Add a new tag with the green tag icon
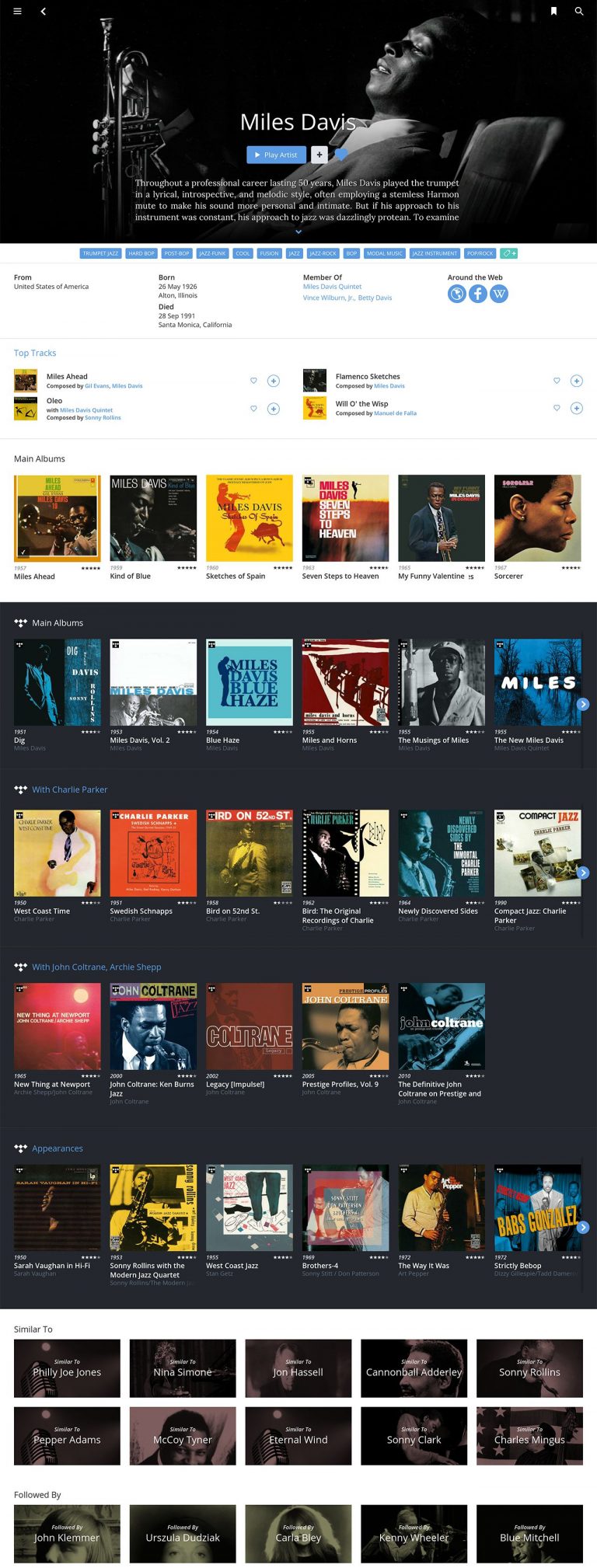The width and height of the screenshot is (597, 1568). (508, 253)
